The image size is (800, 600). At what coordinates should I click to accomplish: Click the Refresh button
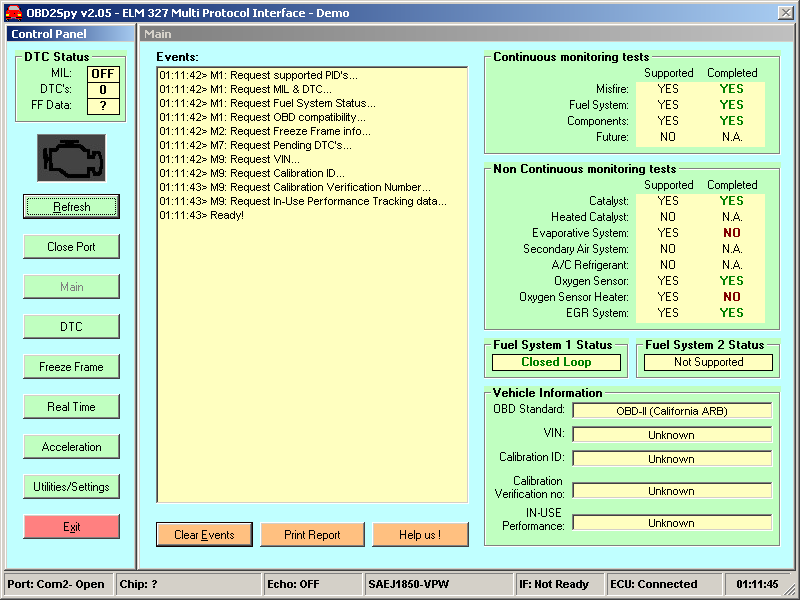pos(71,207)
